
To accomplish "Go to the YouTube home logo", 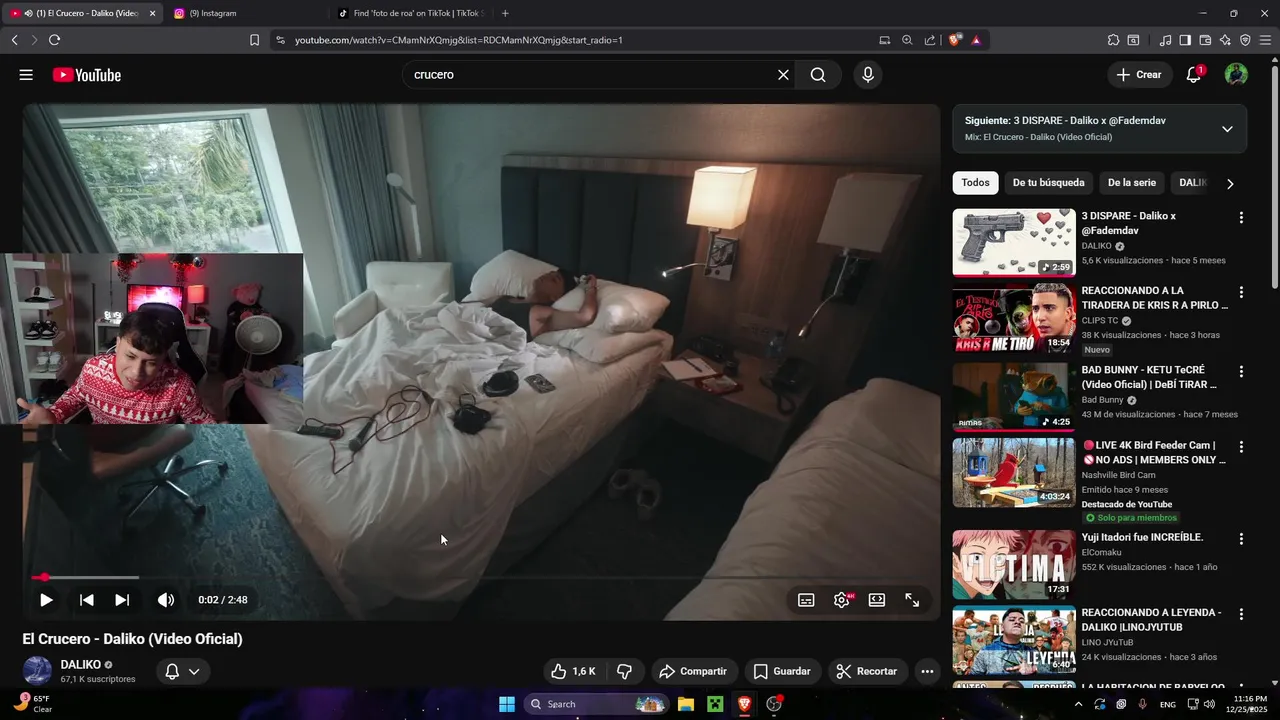I will (x=87, y=75).
